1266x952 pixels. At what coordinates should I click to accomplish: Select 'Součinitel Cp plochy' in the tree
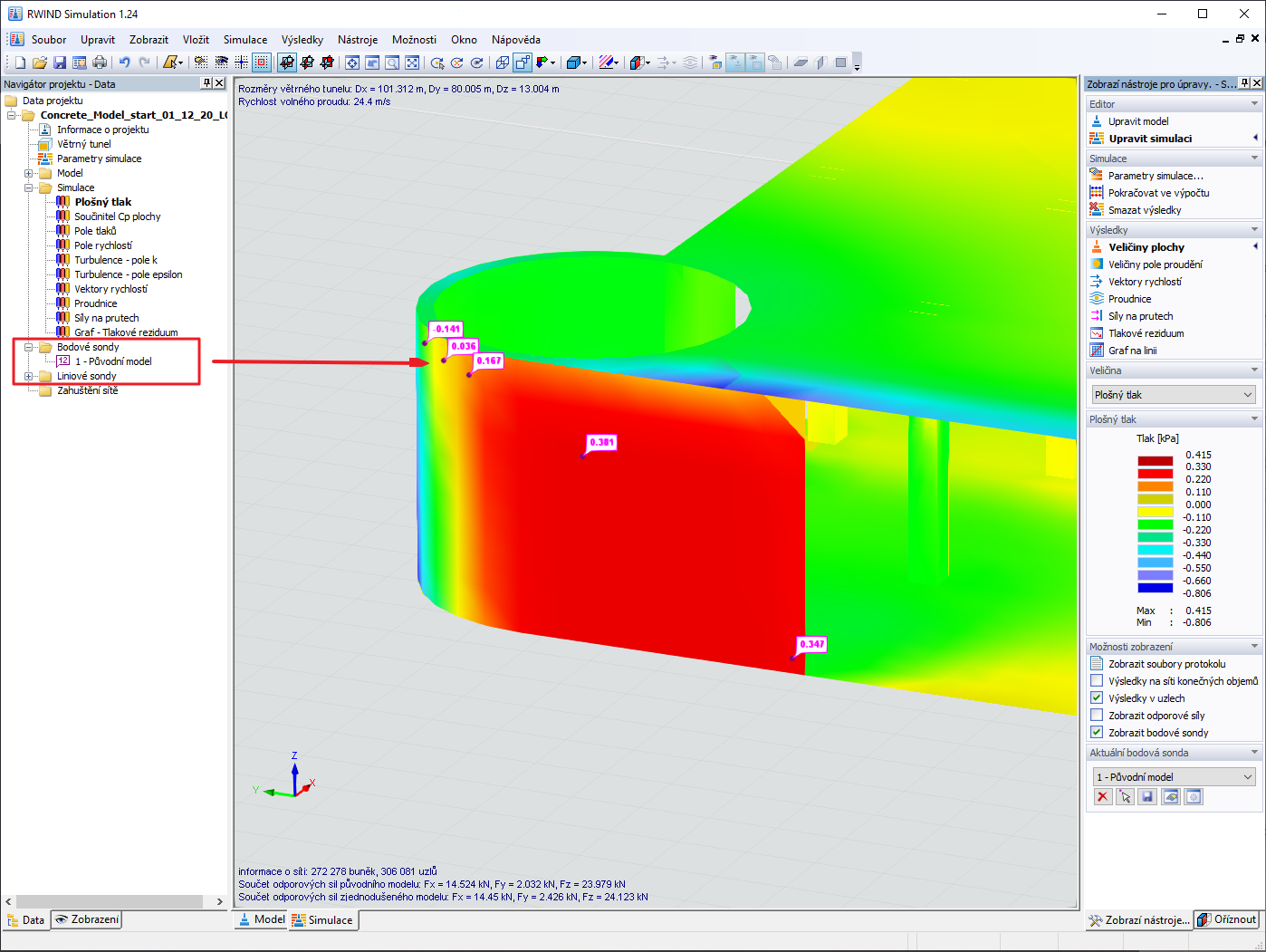coord(117,216)
